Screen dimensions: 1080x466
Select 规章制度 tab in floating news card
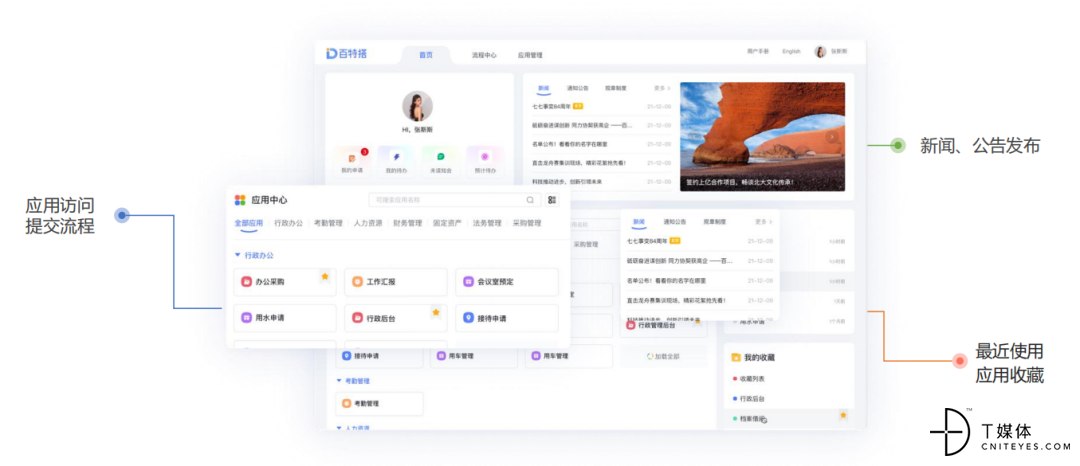[x=715, y=222]
